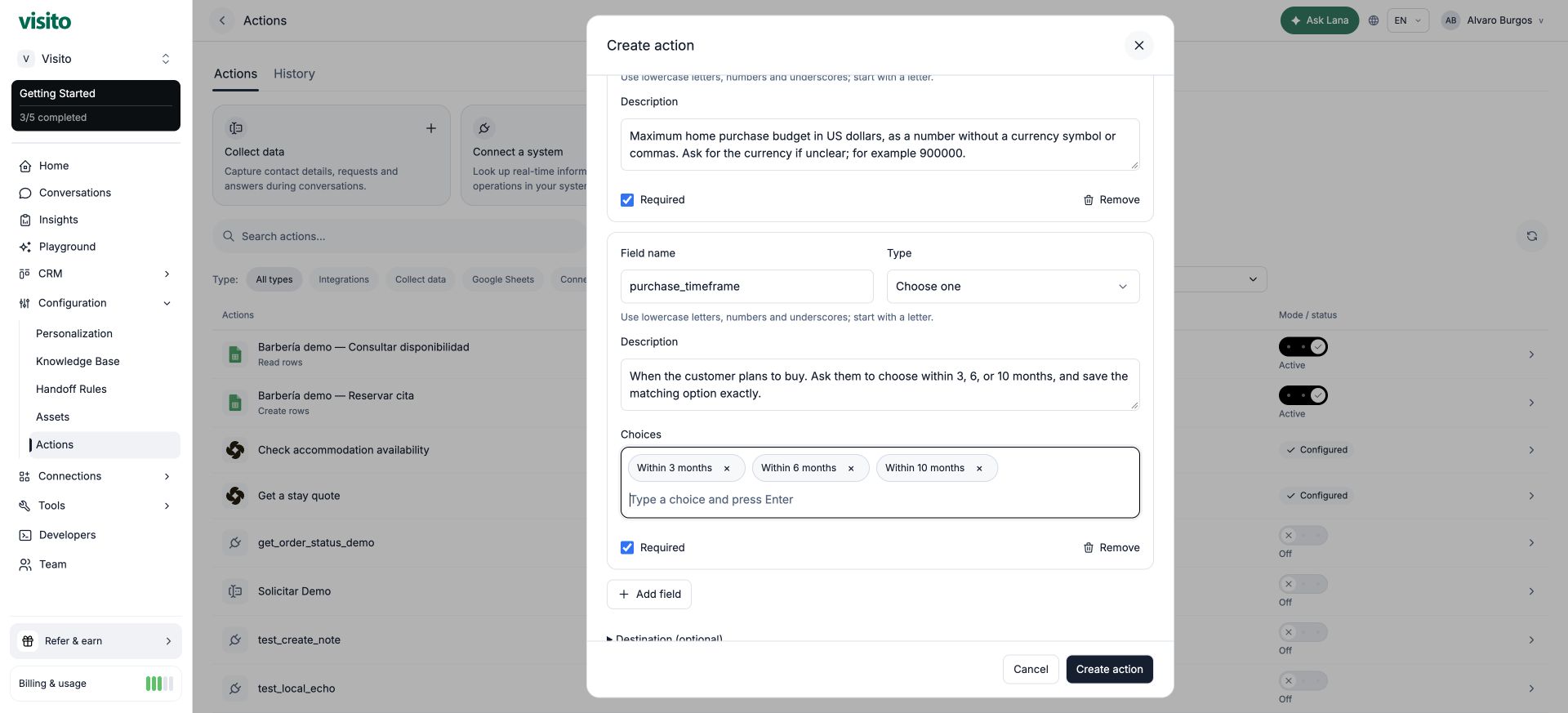Enable the get_order_status_demo switch
1568x713 pixels.
click(x=1303, y=536)
